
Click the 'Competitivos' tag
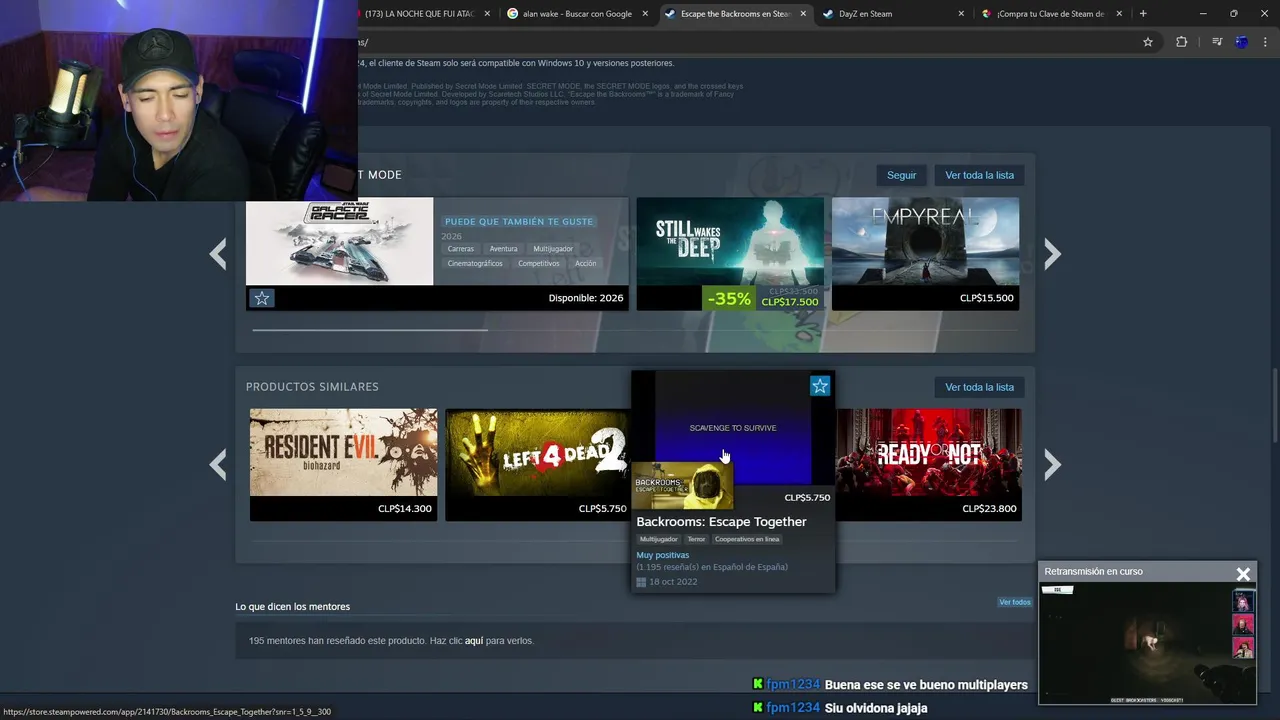click(539, 264)
